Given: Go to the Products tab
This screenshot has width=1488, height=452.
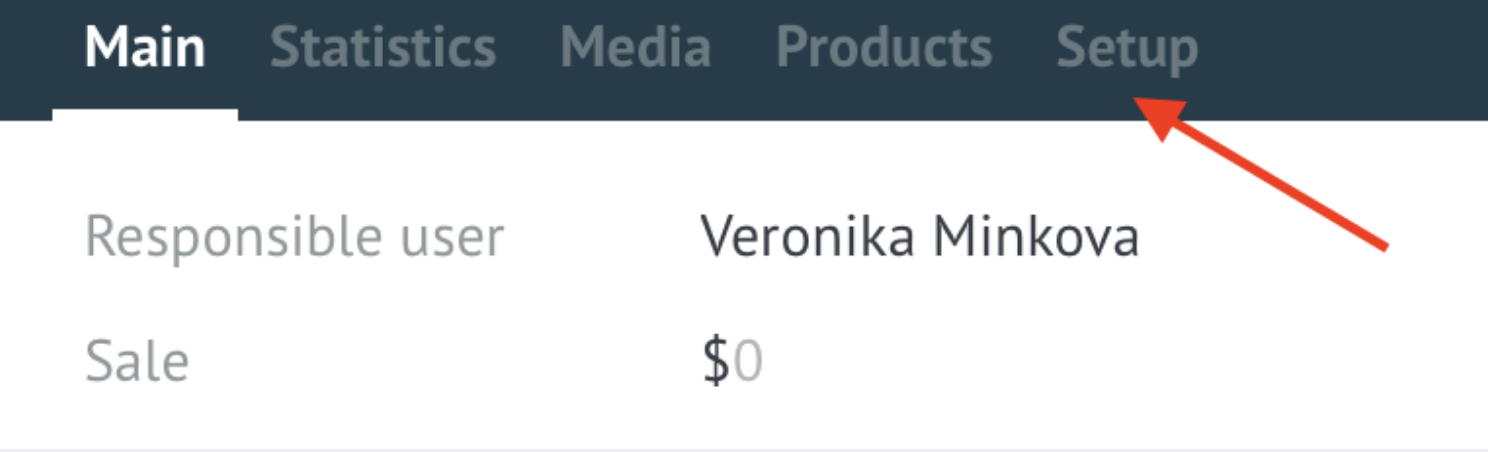Looking at the screenshot, I should tap(884, 49).
